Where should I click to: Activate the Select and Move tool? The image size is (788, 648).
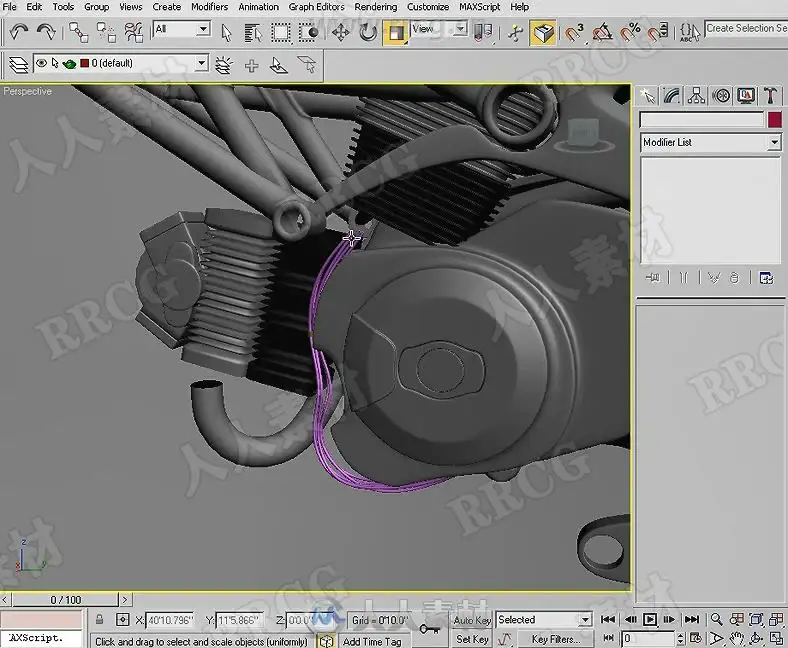point(340,33)
